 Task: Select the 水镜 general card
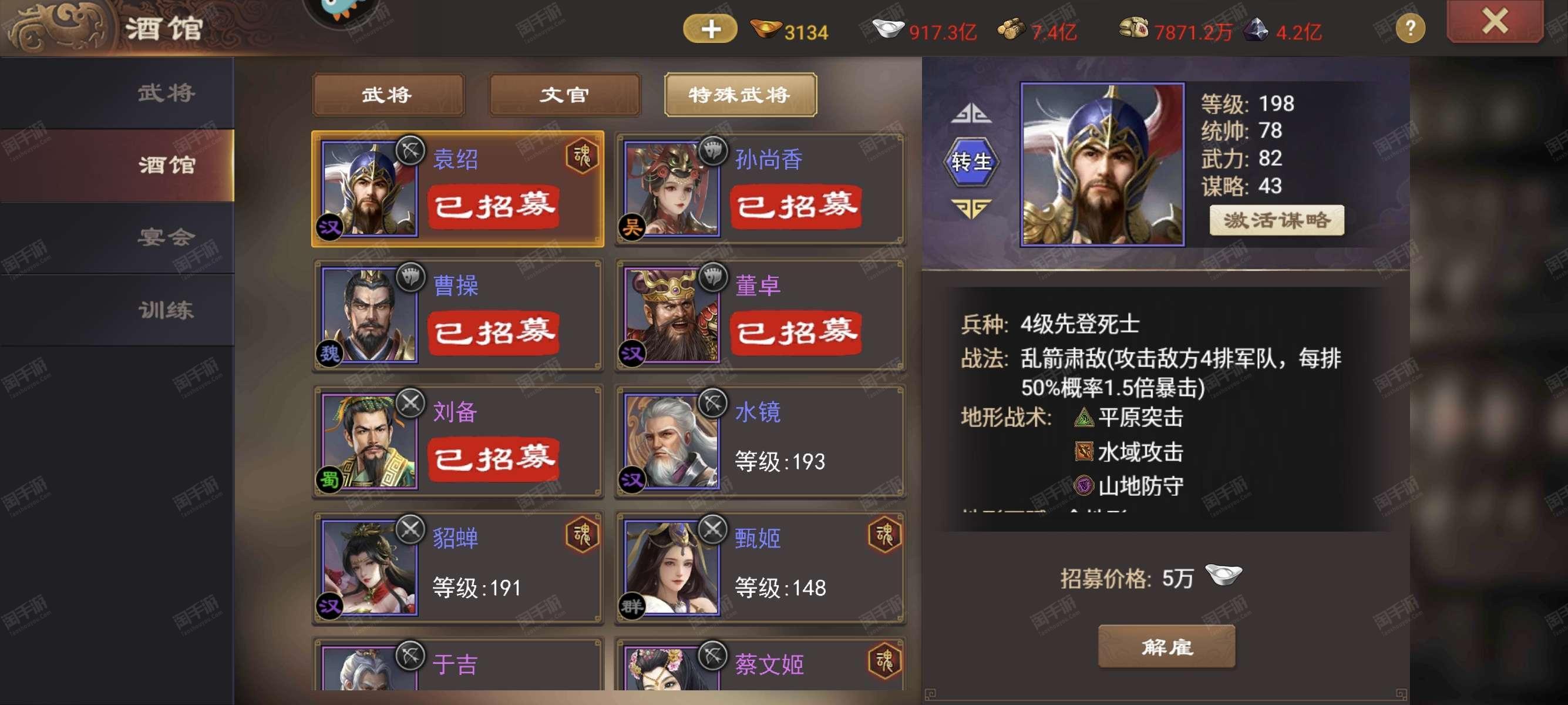(x=761, y=441)
